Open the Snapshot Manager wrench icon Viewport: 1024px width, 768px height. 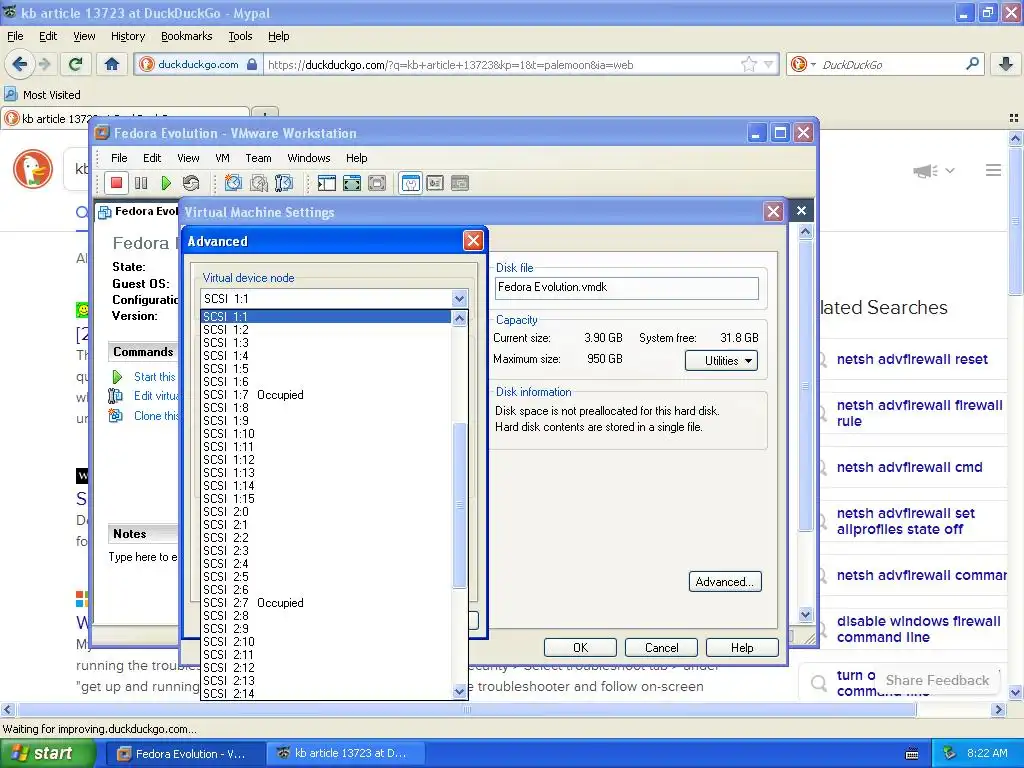(x=284, y=184)
